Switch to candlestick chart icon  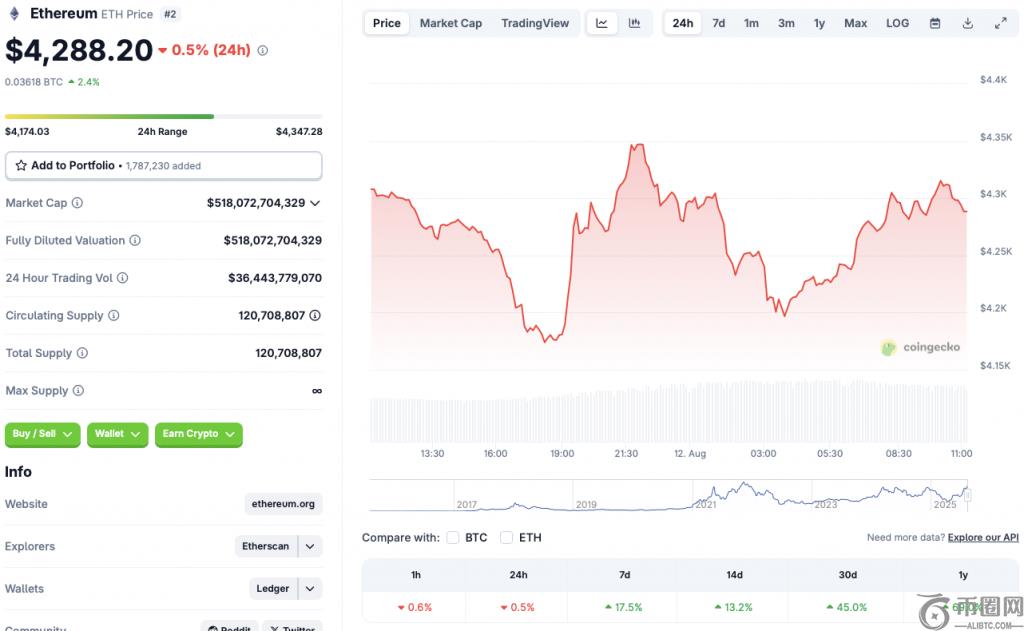(x=634, y=23)
